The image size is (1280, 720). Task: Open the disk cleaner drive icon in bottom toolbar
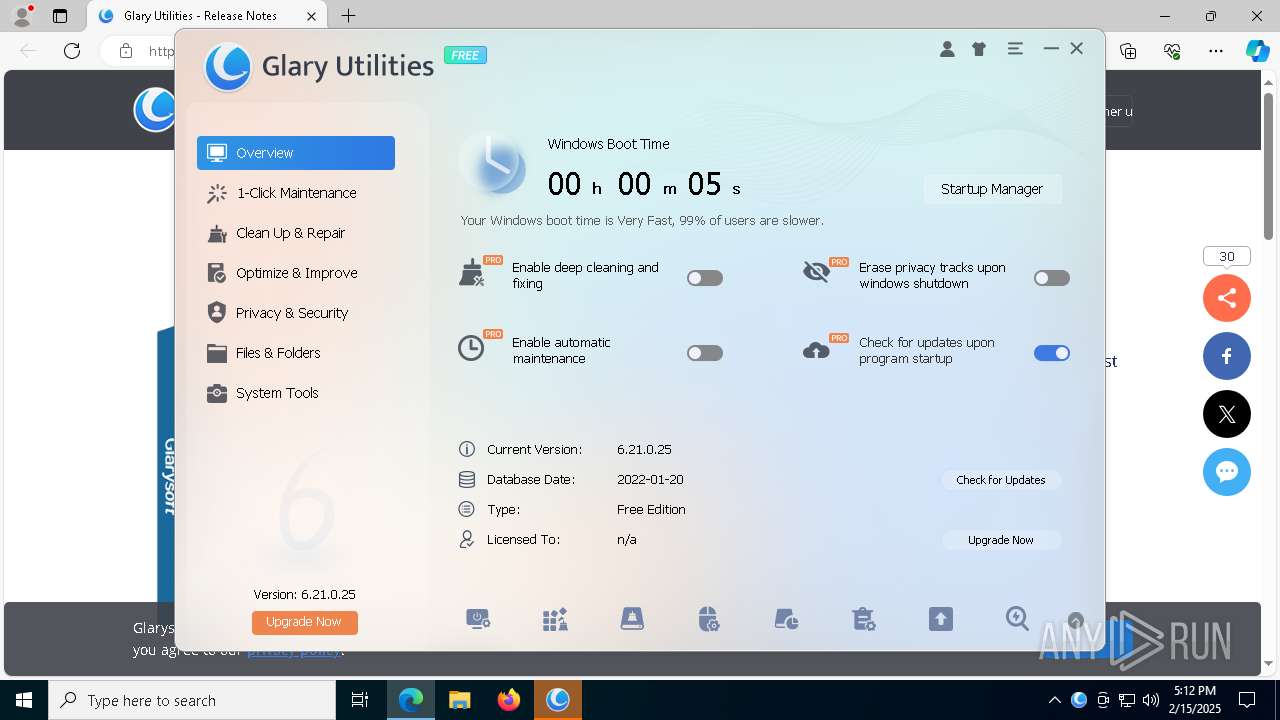(x=632, y=619)
